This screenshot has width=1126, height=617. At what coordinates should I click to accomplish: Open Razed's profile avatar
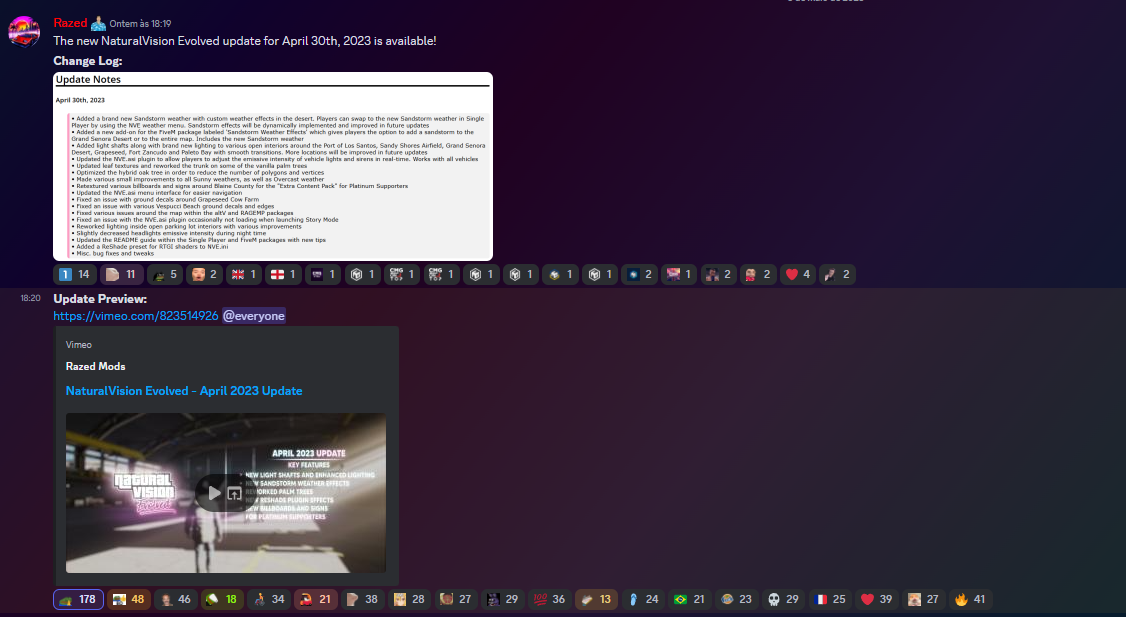(24, 32)
